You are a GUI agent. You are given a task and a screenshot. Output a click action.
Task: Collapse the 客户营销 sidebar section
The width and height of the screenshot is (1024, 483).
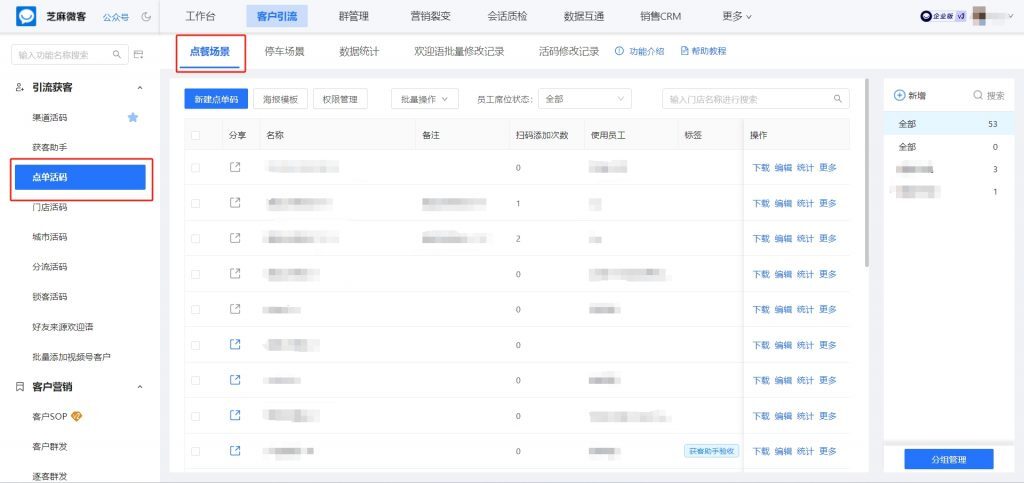(x=139, y=387)
